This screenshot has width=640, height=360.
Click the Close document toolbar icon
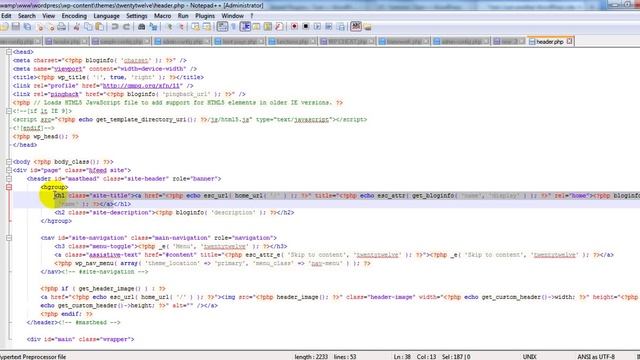(40, 27)
